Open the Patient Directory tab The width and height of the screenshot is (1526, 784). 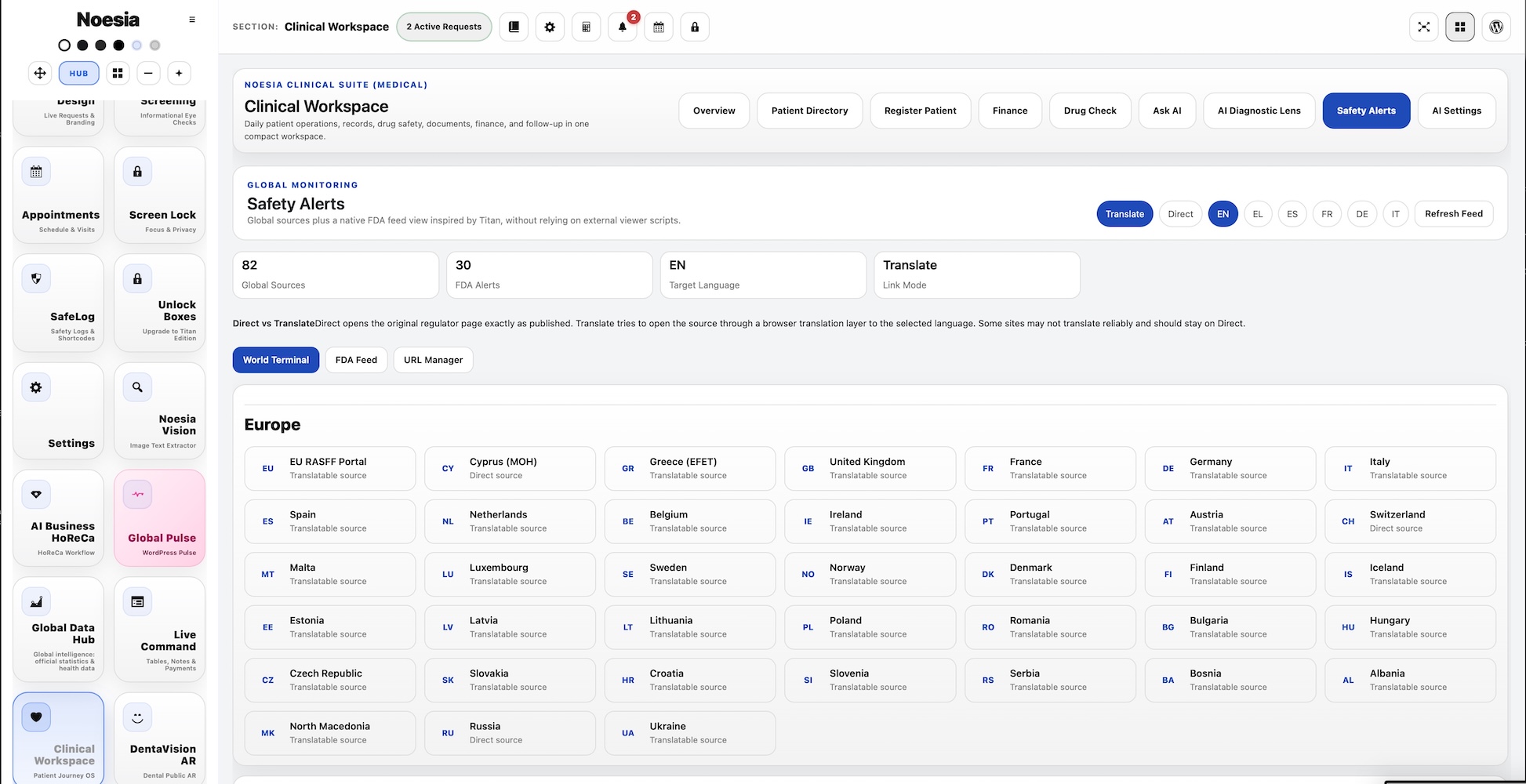tap(810, 111)
